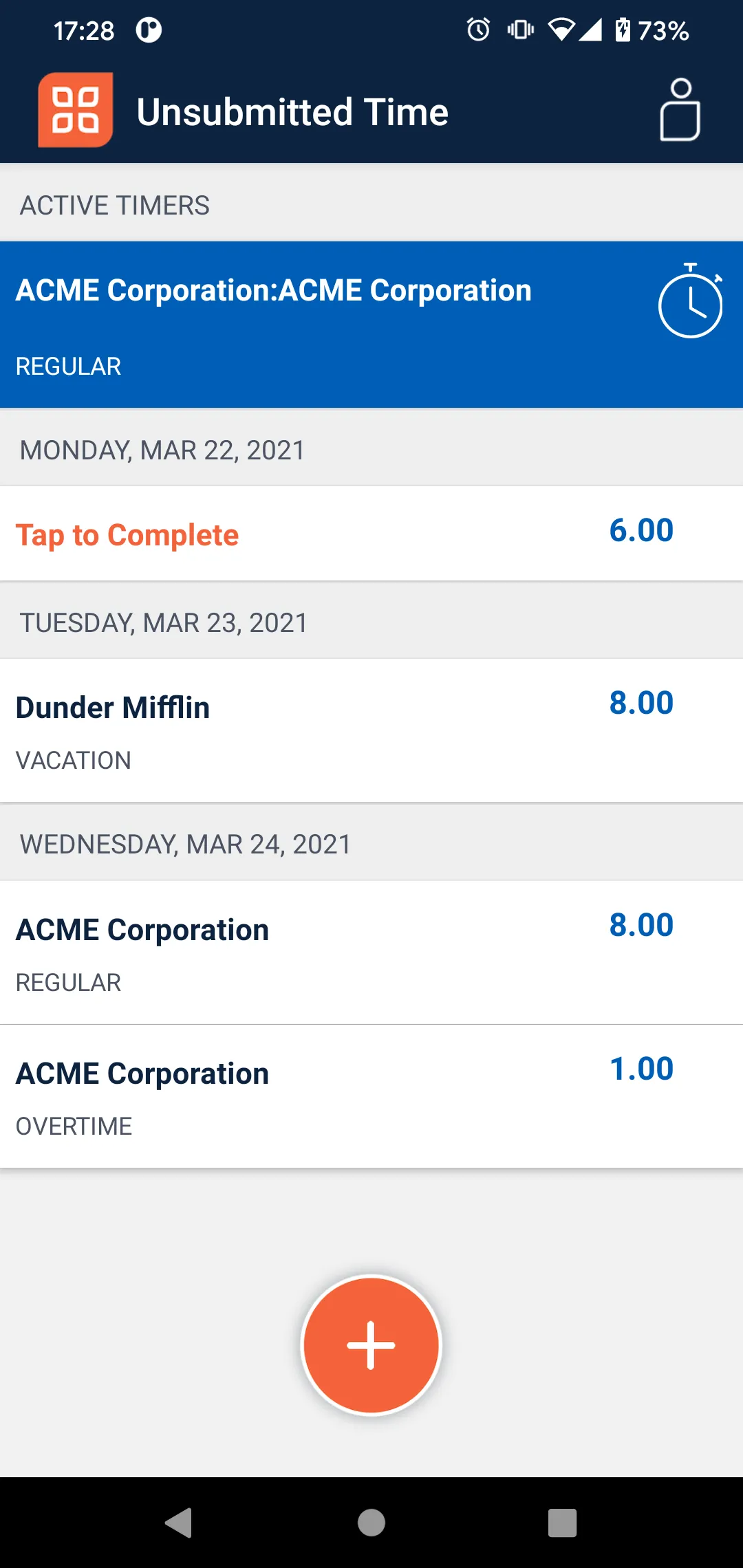Tap the clipboard icon in header
The width and height of the screenshot is (743, 1568).
click(x=680, y=110)
